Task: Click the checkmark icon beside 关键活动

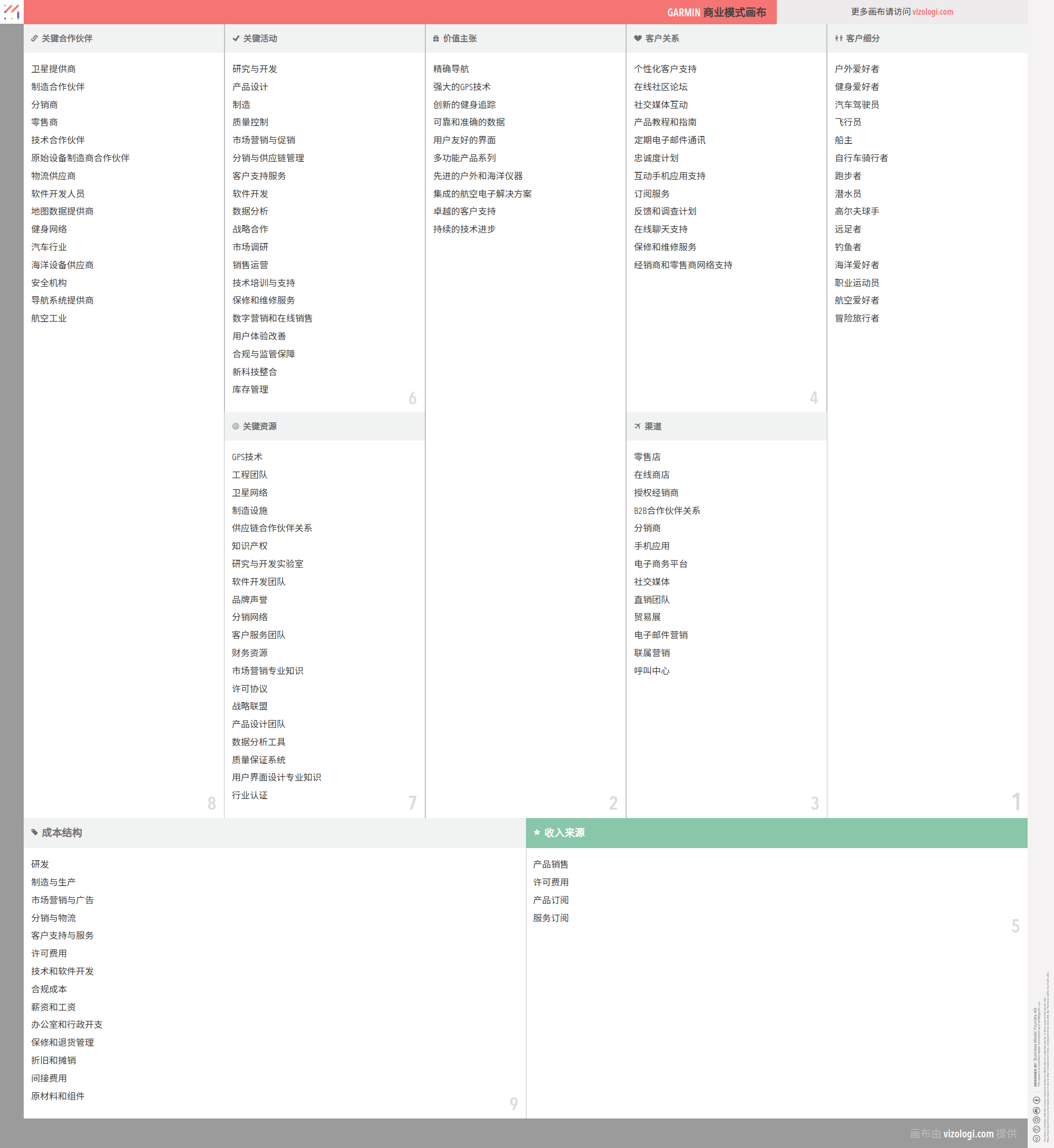Action: pyautogui.click(x=236, y=38)
